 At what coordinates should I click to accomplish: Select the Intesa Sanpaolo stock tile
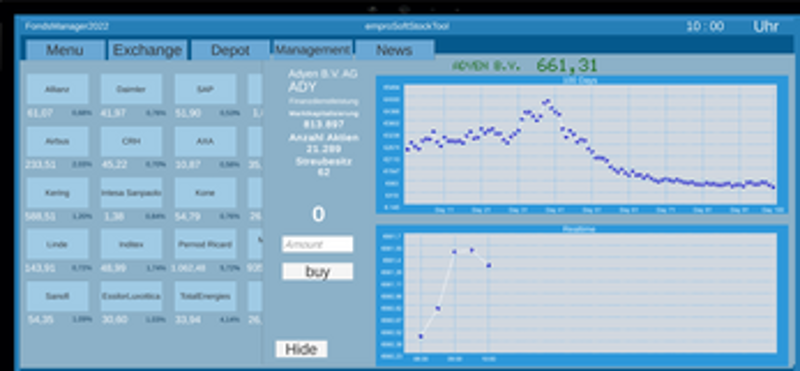(131, 193)
